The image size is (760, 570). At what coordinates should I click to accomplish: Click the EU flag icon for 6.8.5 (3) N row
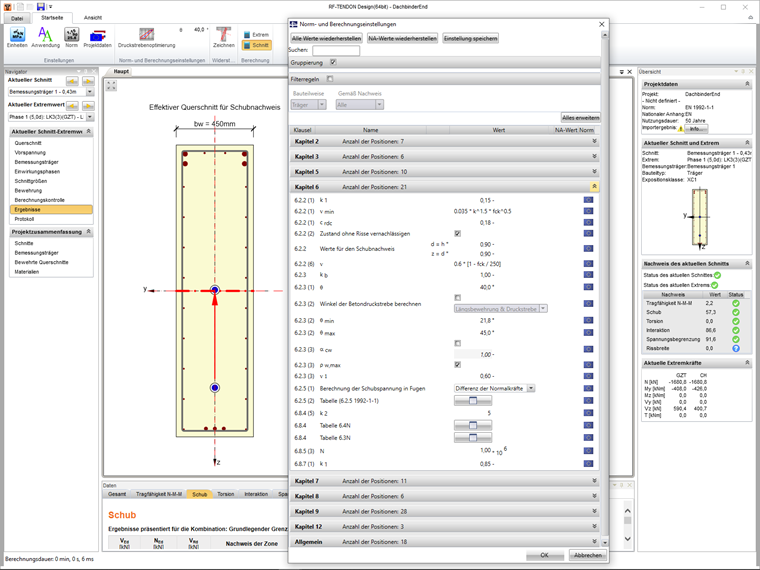pyautogui.click(x=588, y=450)
